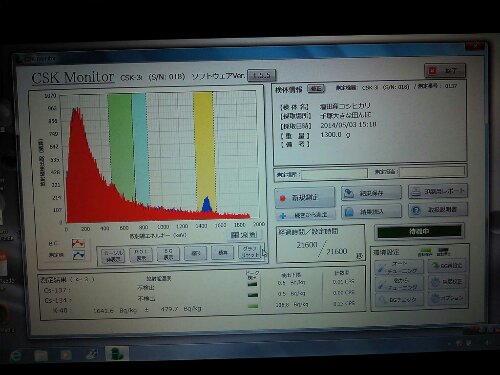This screenshot has width=500, height=375.
Task: Click the auto tuning wrench button
Action: pos(399,267)
